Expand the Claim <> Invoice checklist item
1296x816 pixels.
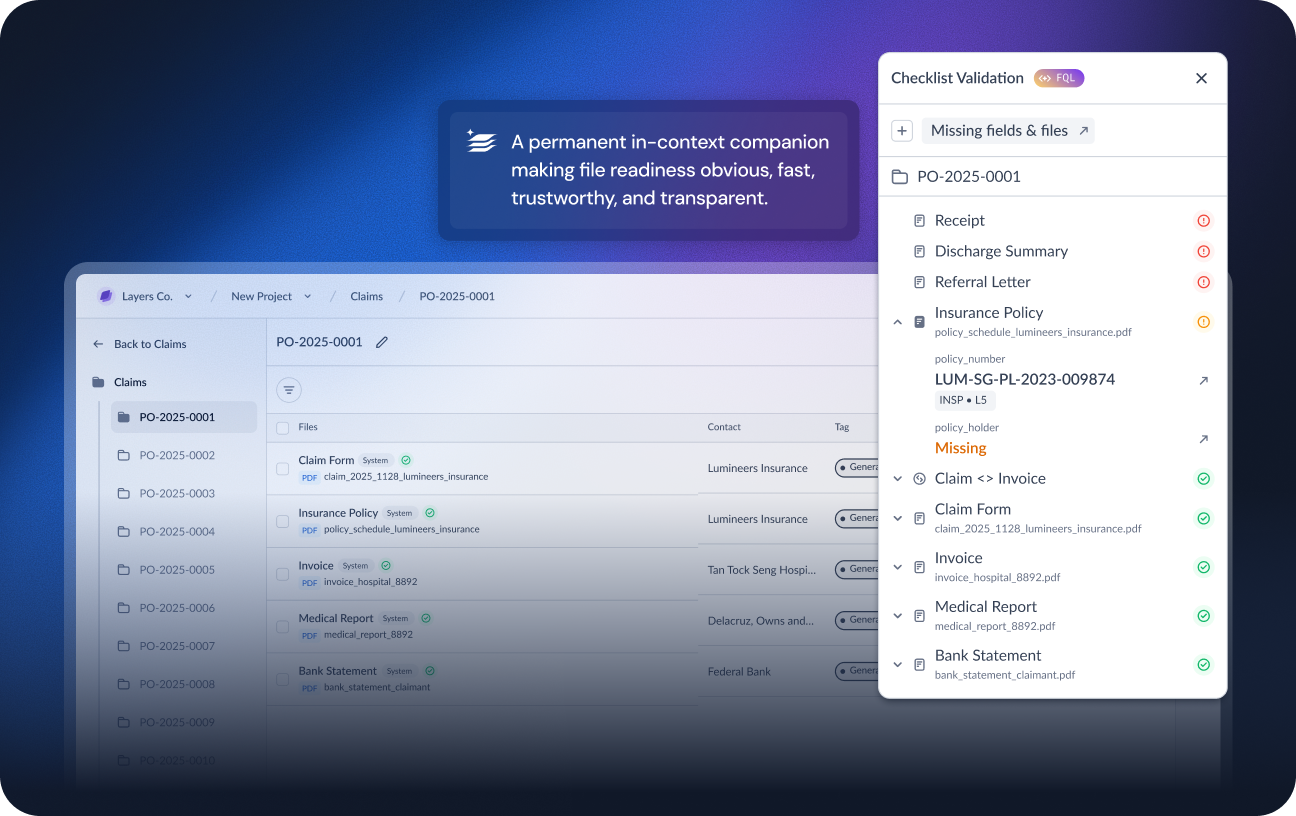click(x=898, y=479)
